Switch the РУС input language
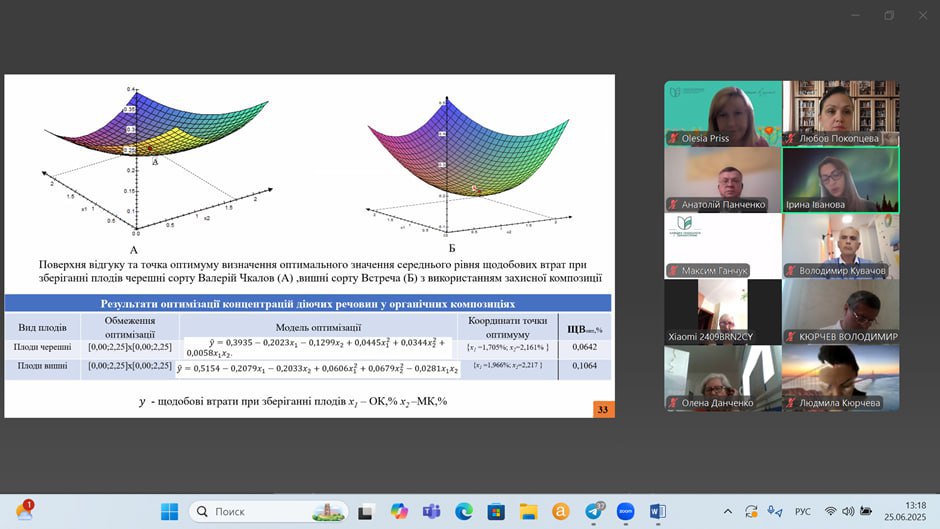 (x=803, y=512)
